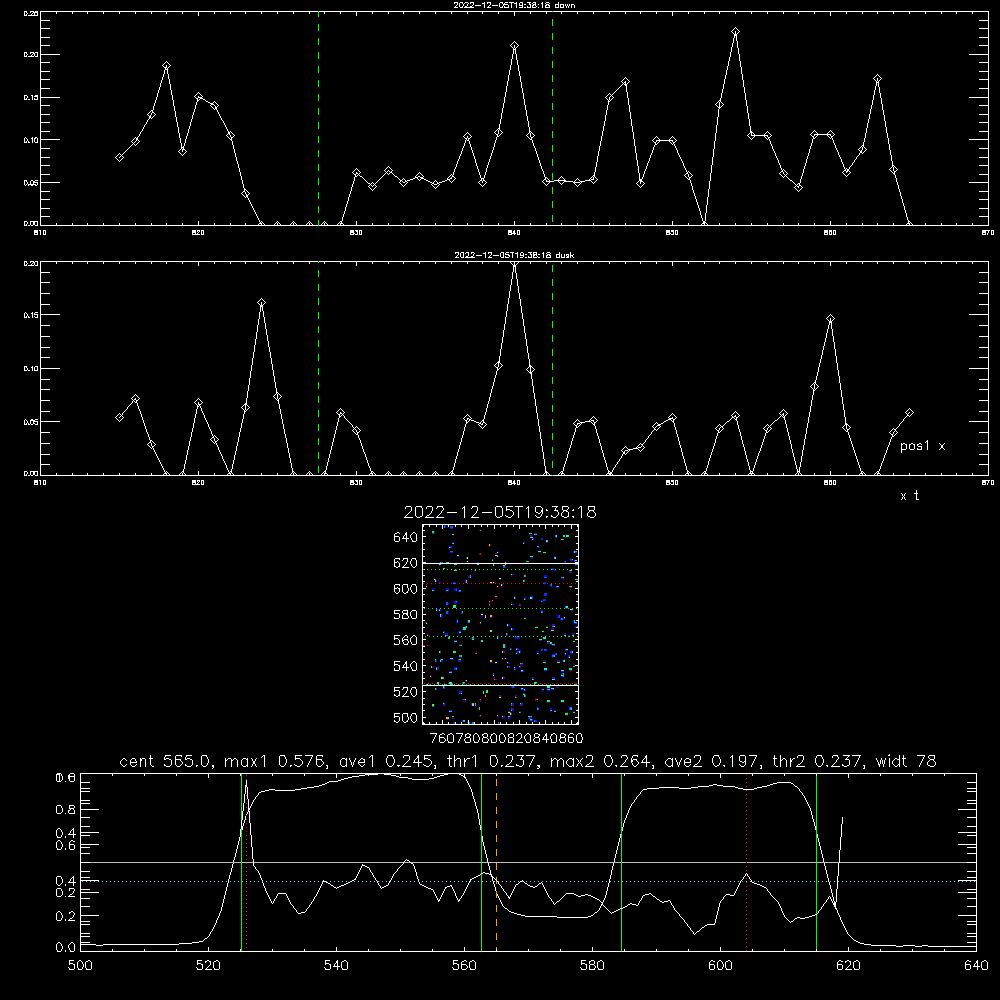
Task: Click the dawn plot peak marker at 840
Action: 515,46
